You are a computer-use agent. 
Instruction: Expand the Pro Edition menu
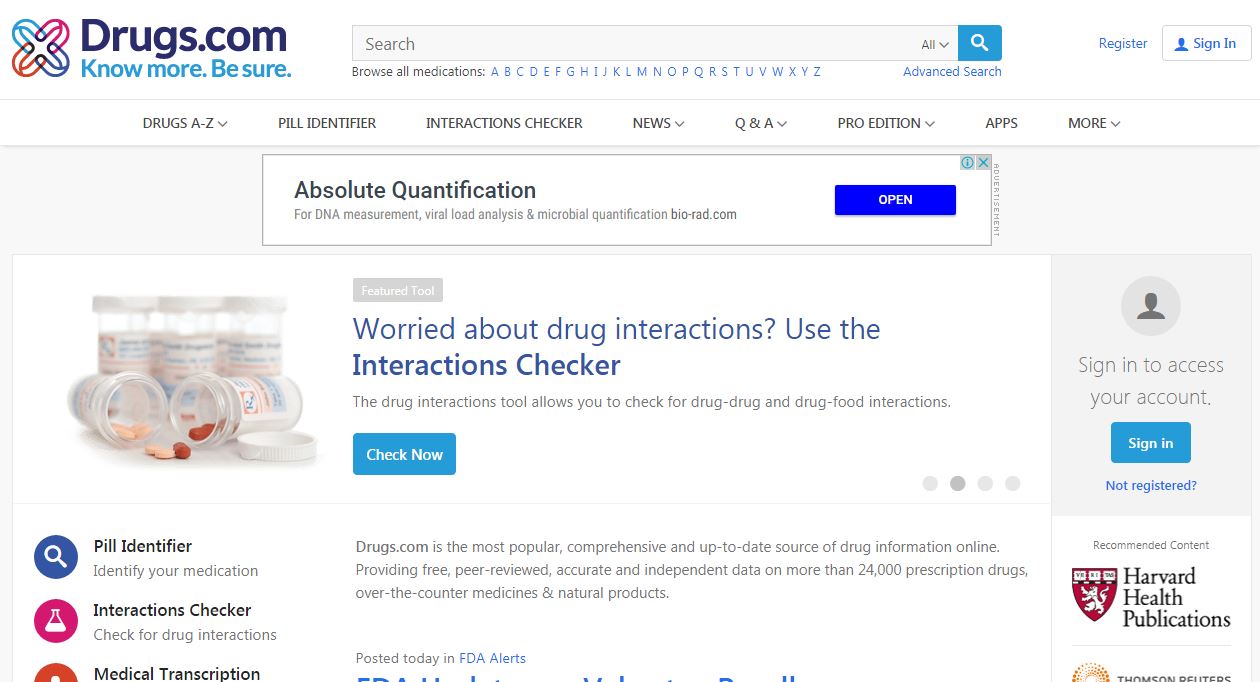coord(886,123)
